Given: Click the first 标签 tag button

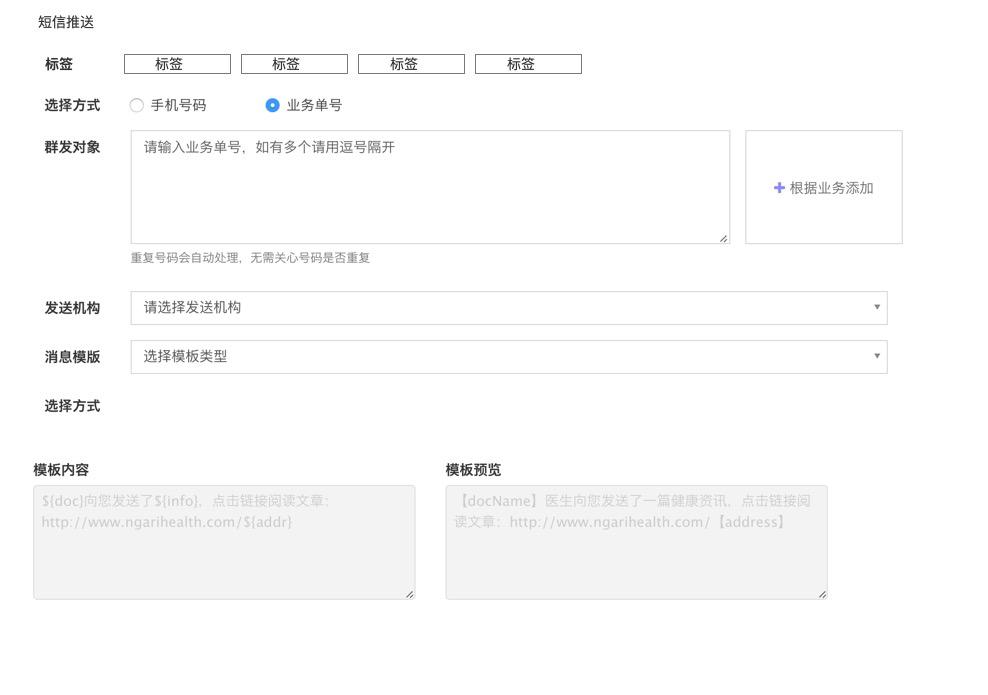Looking at the screenshot, I should coord(177,64).
